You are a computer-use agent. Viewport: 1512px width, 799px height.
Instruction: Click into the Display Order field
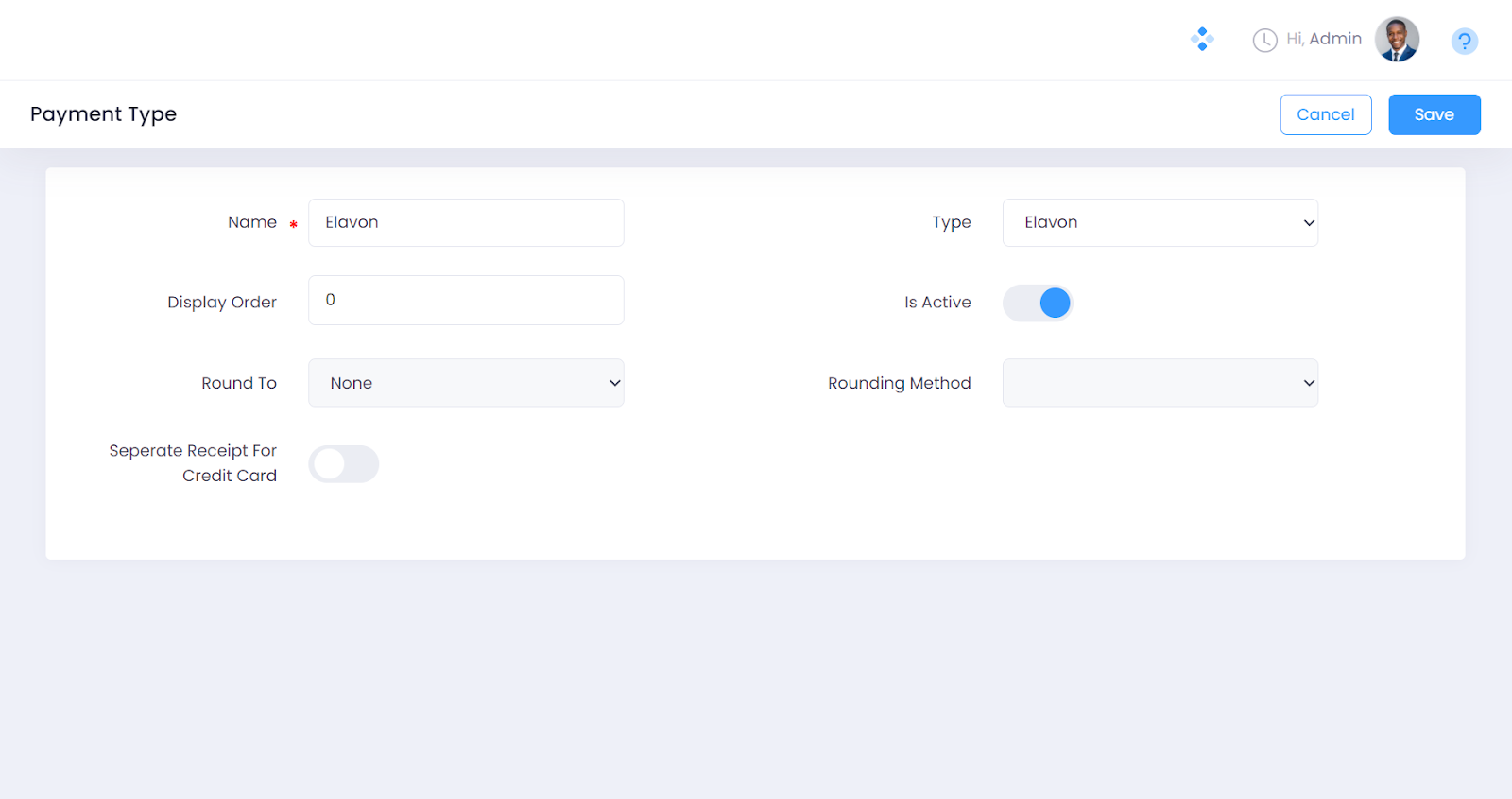[x=466, y=301]
